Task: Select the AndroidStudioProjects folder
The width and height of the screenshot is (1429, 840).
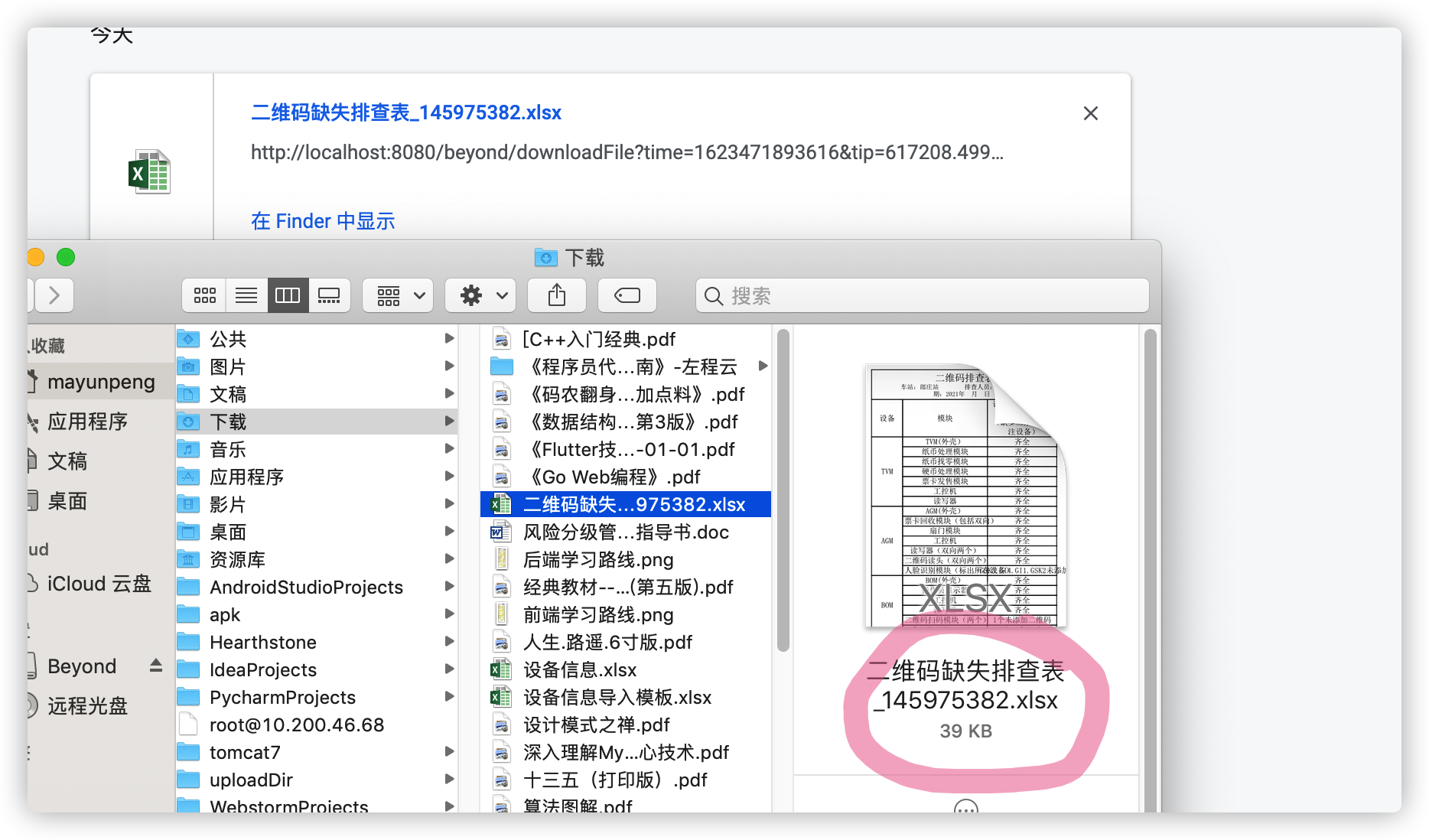Action: [317, 587]
